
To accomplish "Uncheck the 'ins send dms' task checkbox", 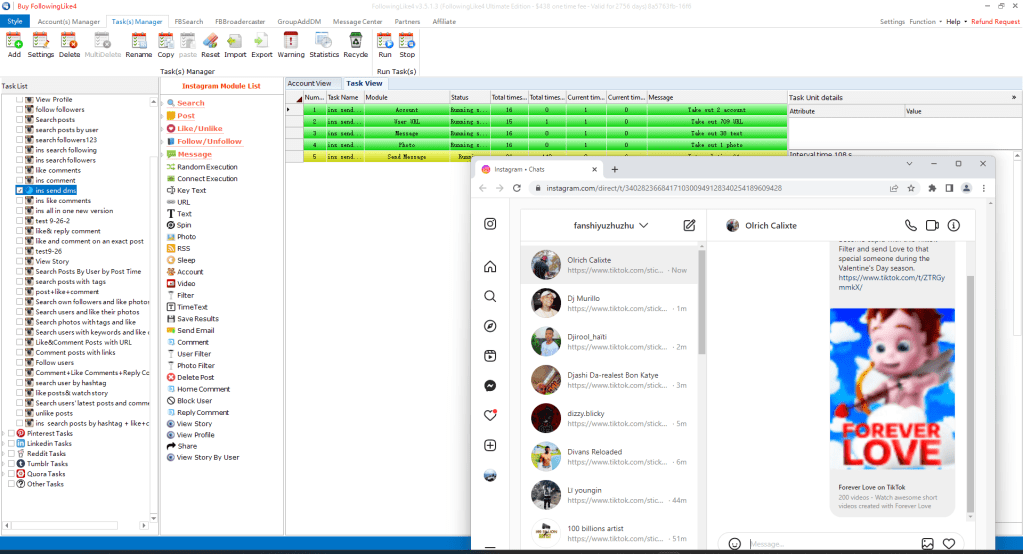I will click(x=20, y=190).
